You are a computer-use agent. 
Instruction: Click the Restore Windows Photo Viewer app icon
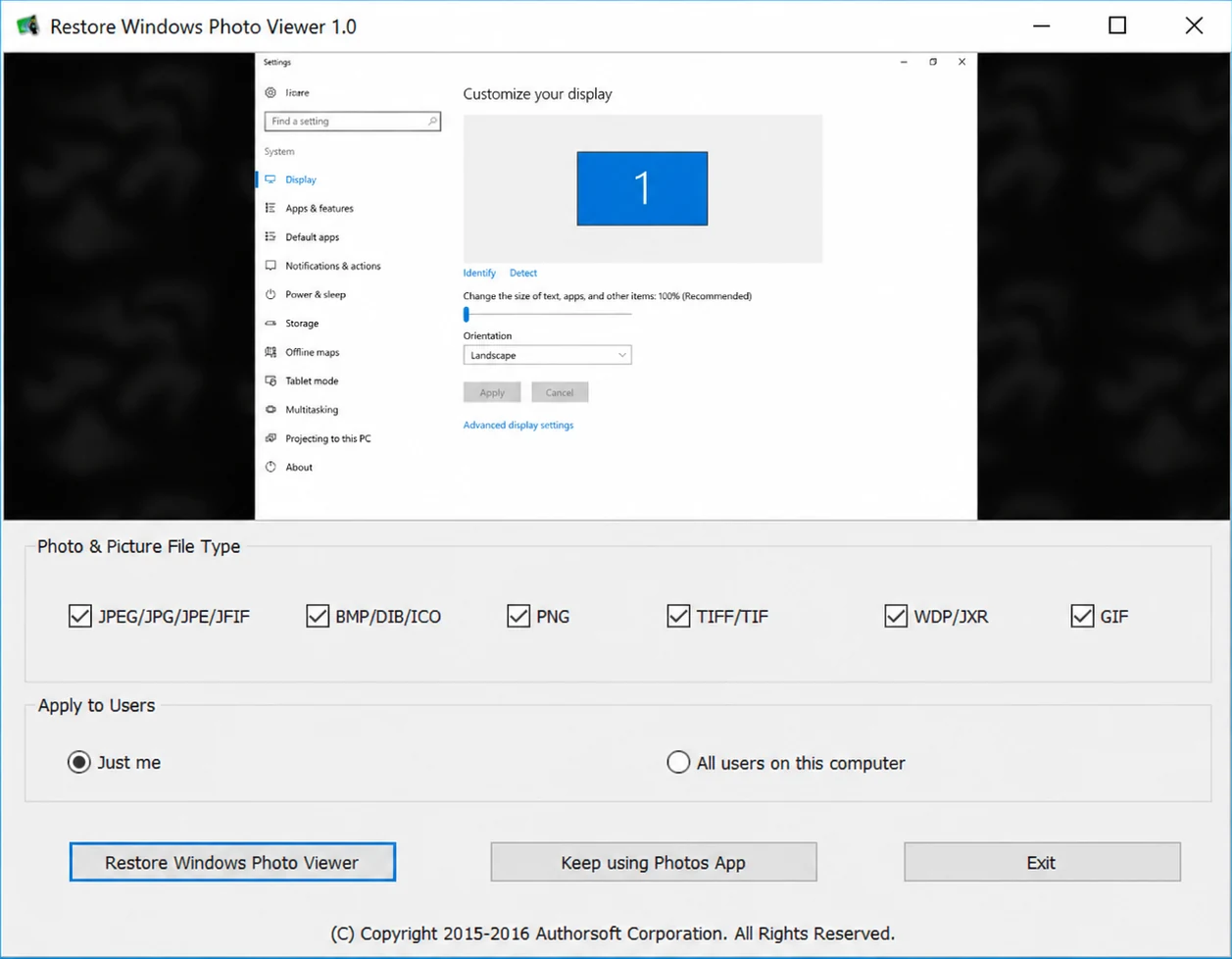28,25
